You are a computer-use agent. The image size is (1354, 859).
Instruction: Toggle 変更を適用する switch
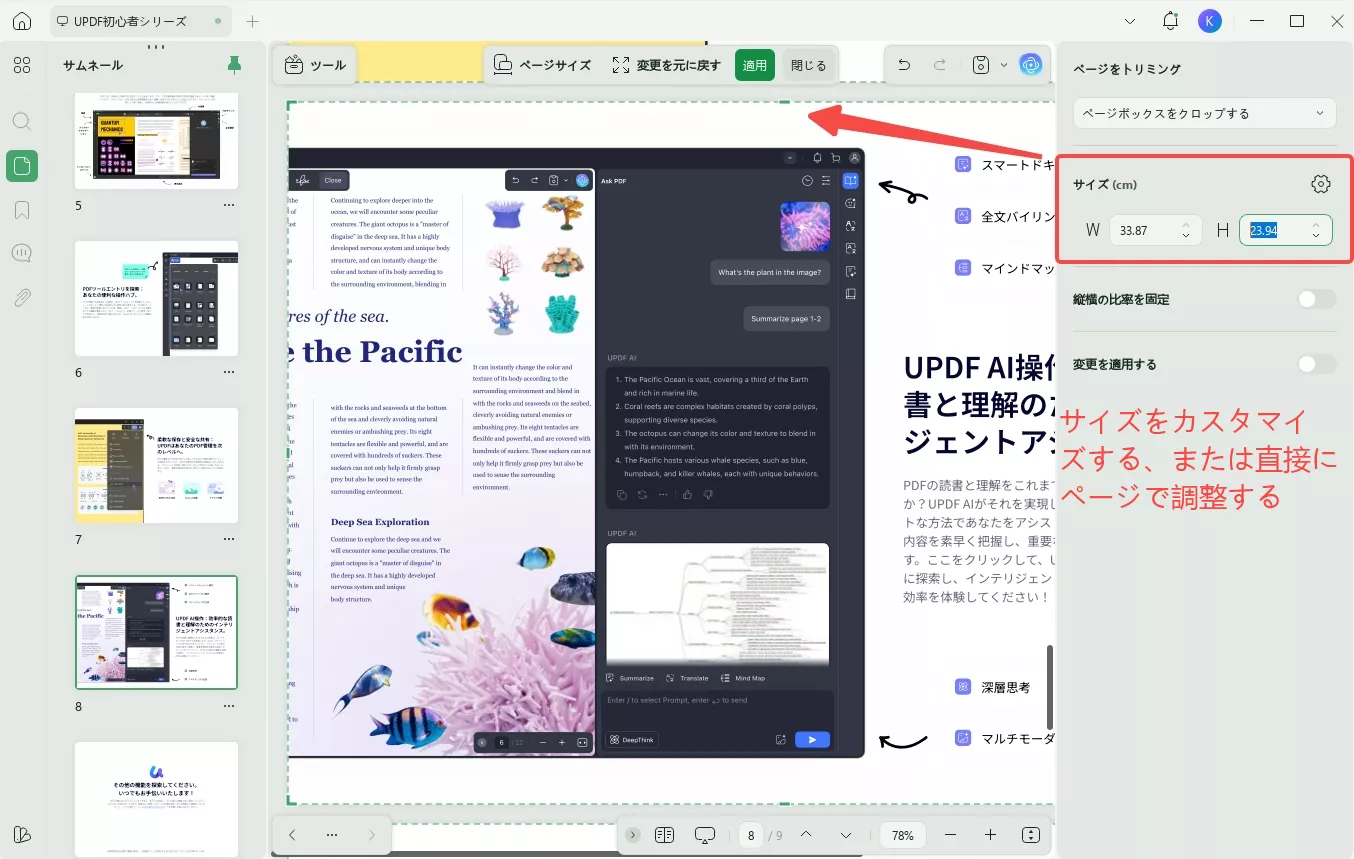point(1316,364)
